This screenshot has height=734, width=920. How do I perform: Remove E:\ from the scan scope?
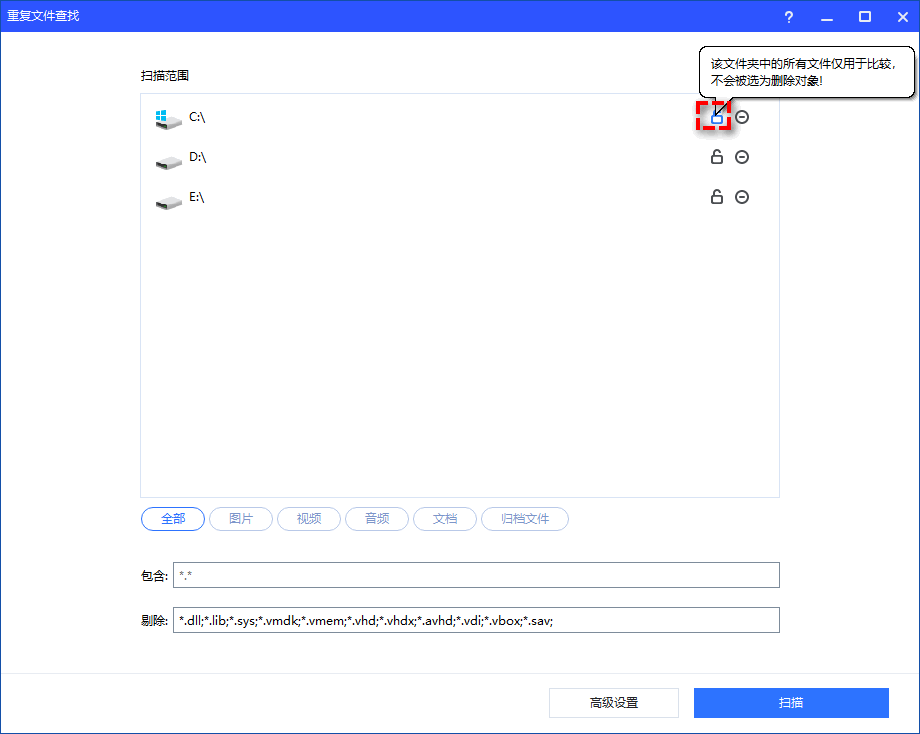click(741, 196)
